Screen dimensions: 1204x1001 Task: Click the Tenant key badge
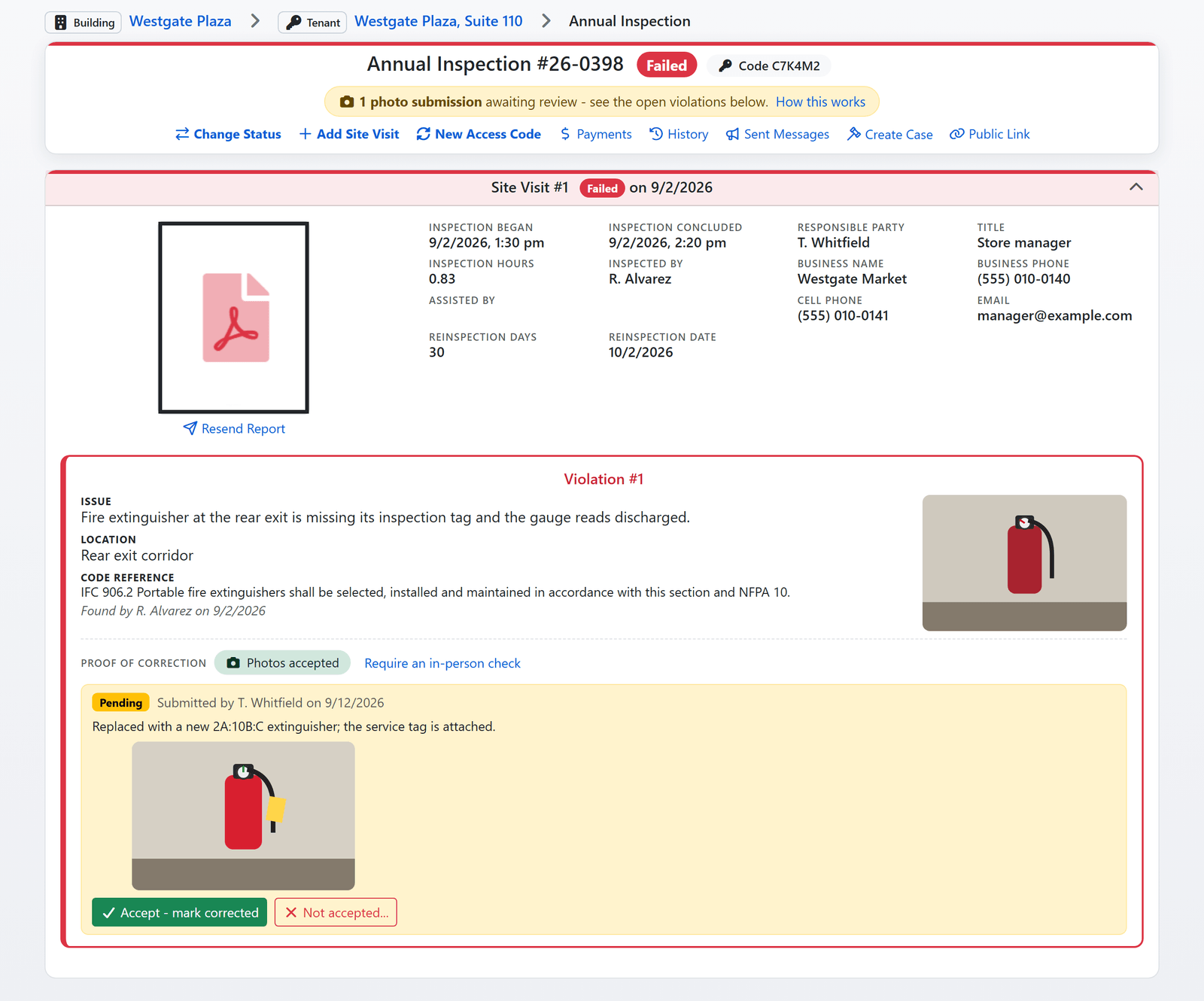[x=312, y=23]
